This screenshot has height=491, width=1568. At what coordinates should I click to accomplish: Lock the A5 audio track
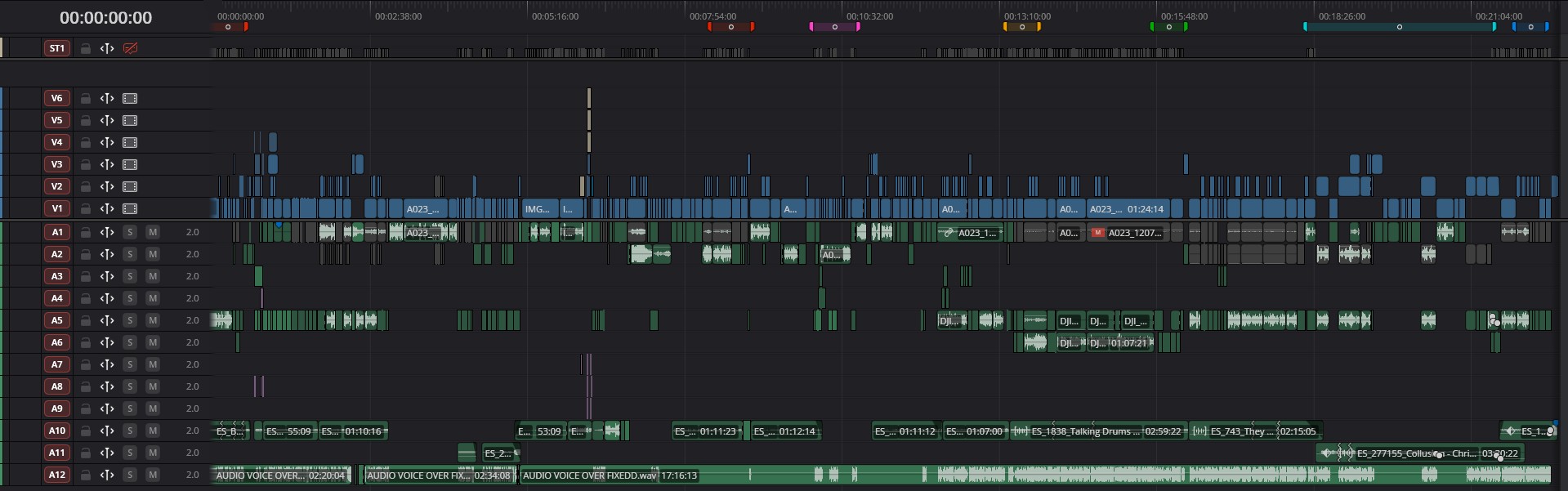(x=85, y=320)
